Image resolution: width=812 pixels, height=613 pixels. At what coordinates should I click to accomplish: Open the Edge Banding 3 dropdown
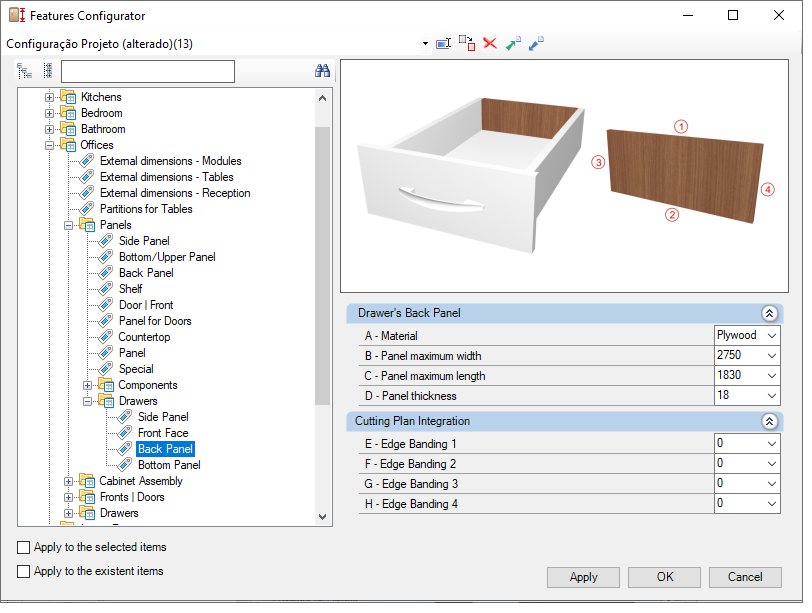pyautogui.click(x=772, y=484)
